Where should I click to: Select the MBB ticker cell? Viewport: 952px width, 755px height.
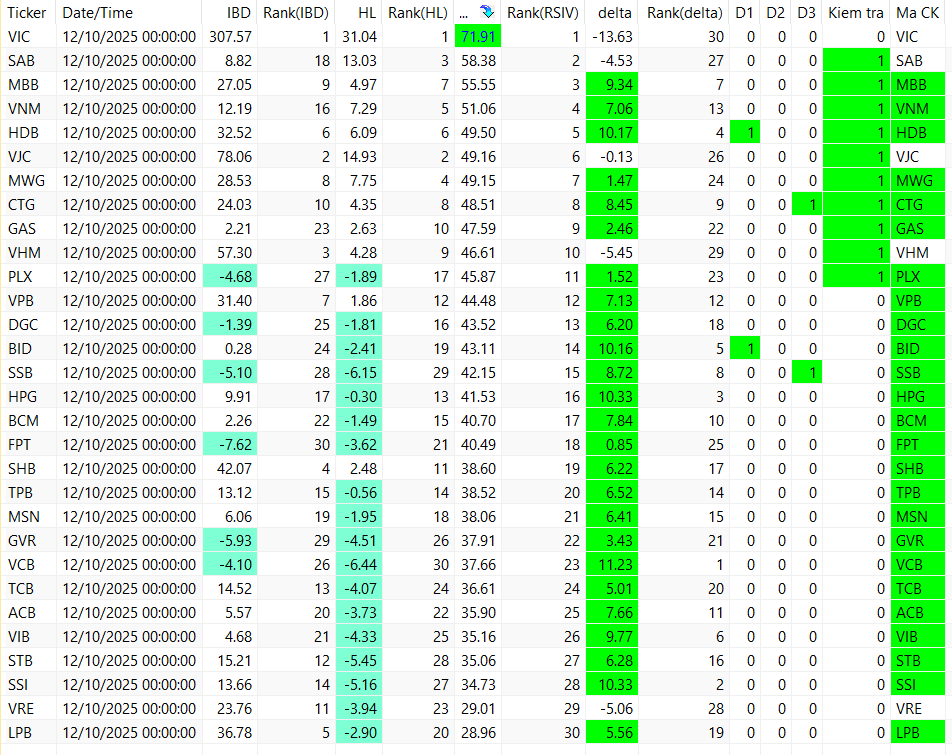pos(29,84)
